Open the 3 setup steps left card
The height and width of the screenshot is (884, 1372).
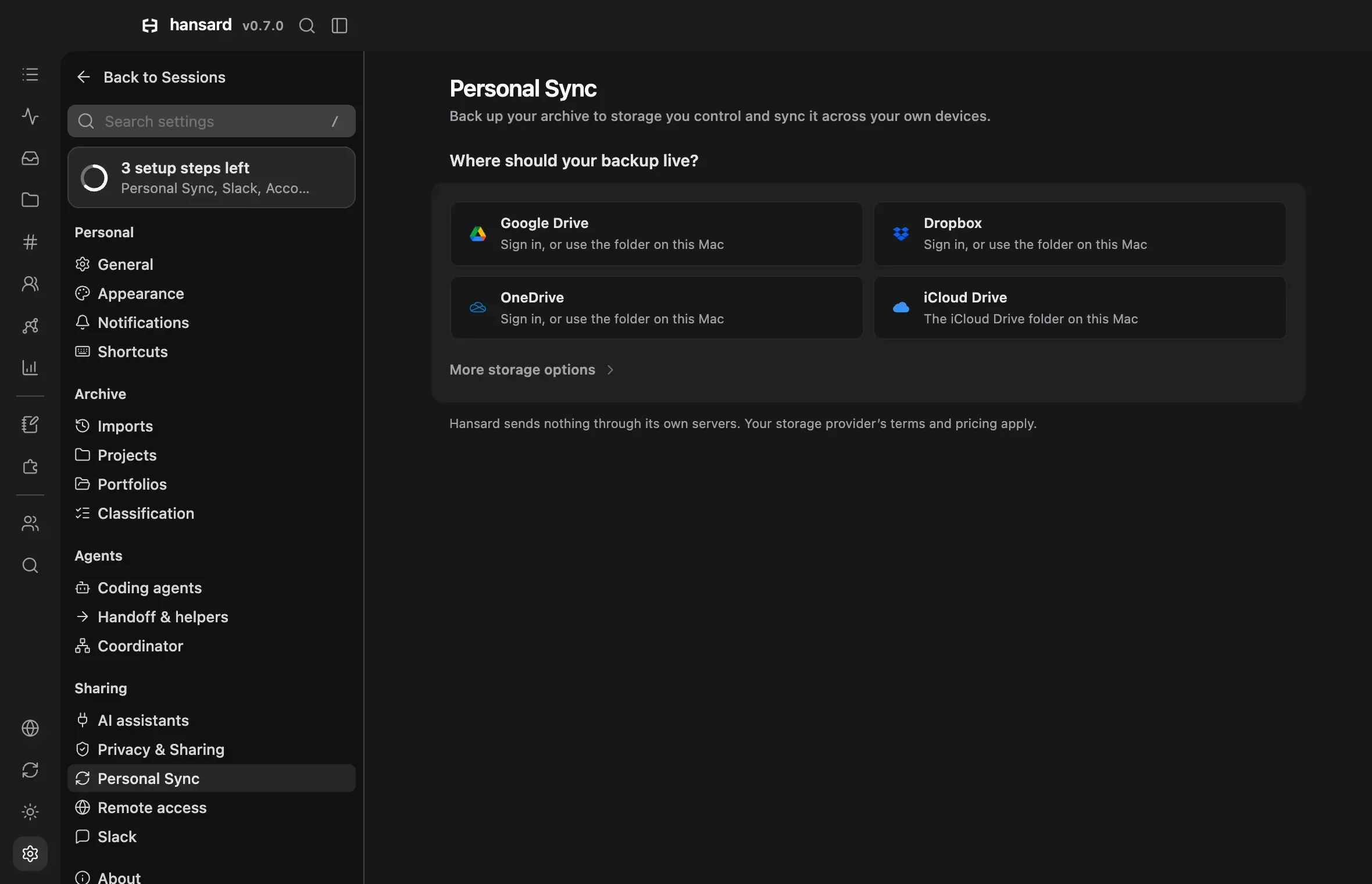(212, 177)
